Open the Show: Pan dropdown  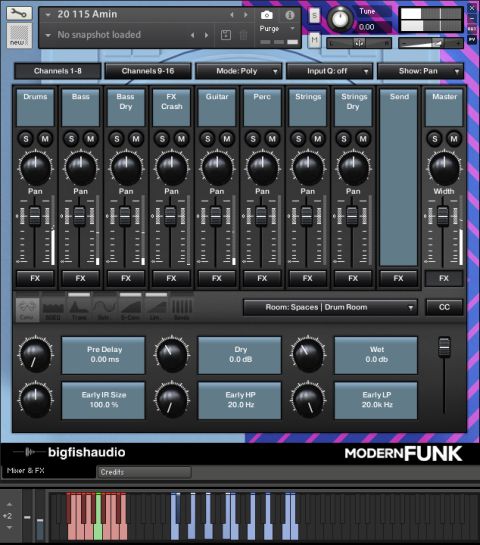(421, 71)
